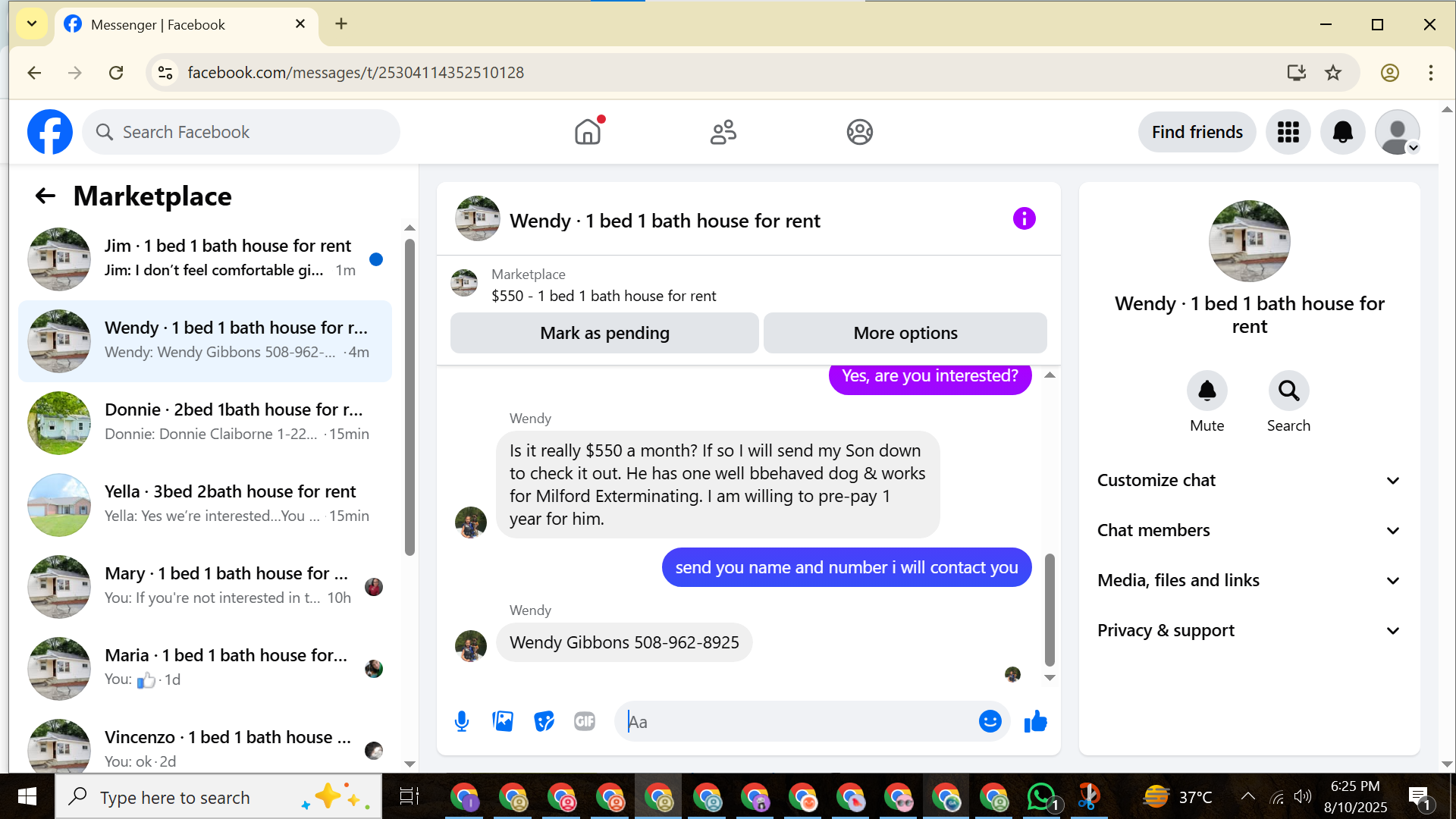This screenshot has height=819, width=1456.
Task: Search in conversation with magnifier icon
Action: [1288, 391]
